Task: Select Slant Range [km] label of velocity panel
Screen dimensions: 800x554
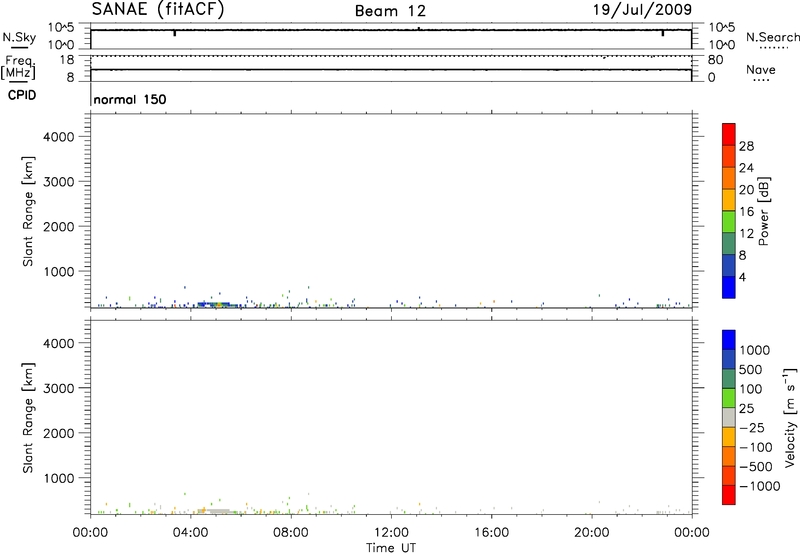Action: click(28, 418)
